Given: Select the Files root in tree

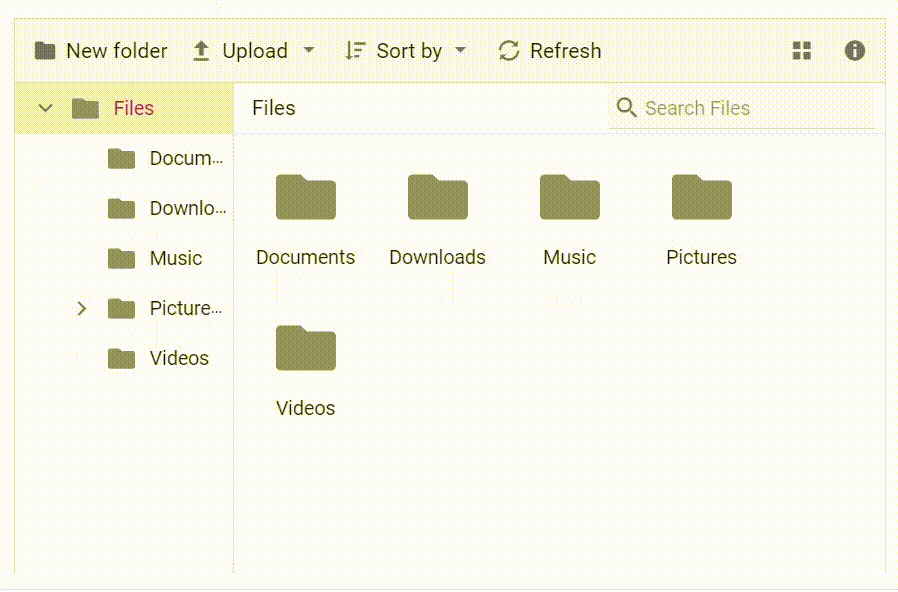Looking at the screenshot, I should point(124,108).
